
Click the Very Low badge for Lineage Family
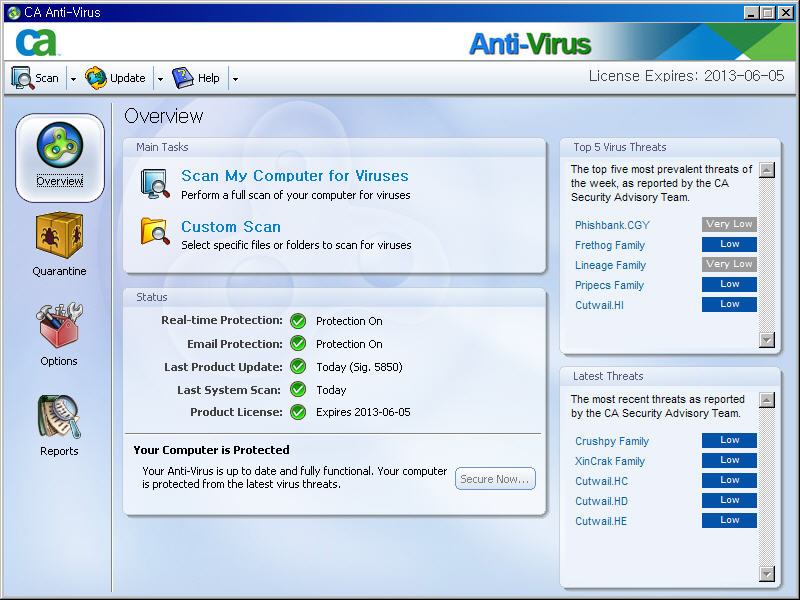(729, 264)
